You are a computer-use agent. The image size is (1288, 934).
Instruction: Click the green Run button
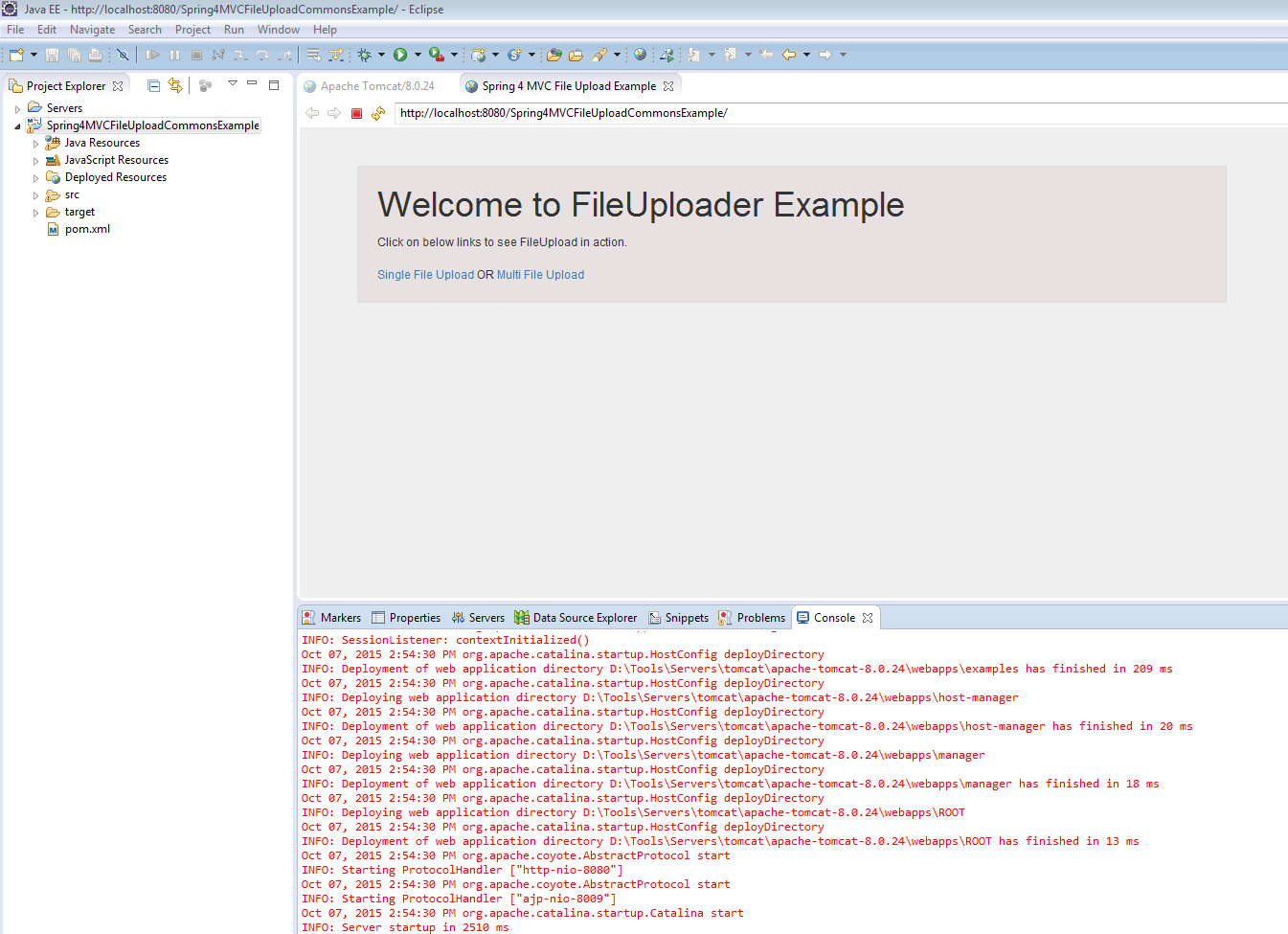[x=400, y=55]
